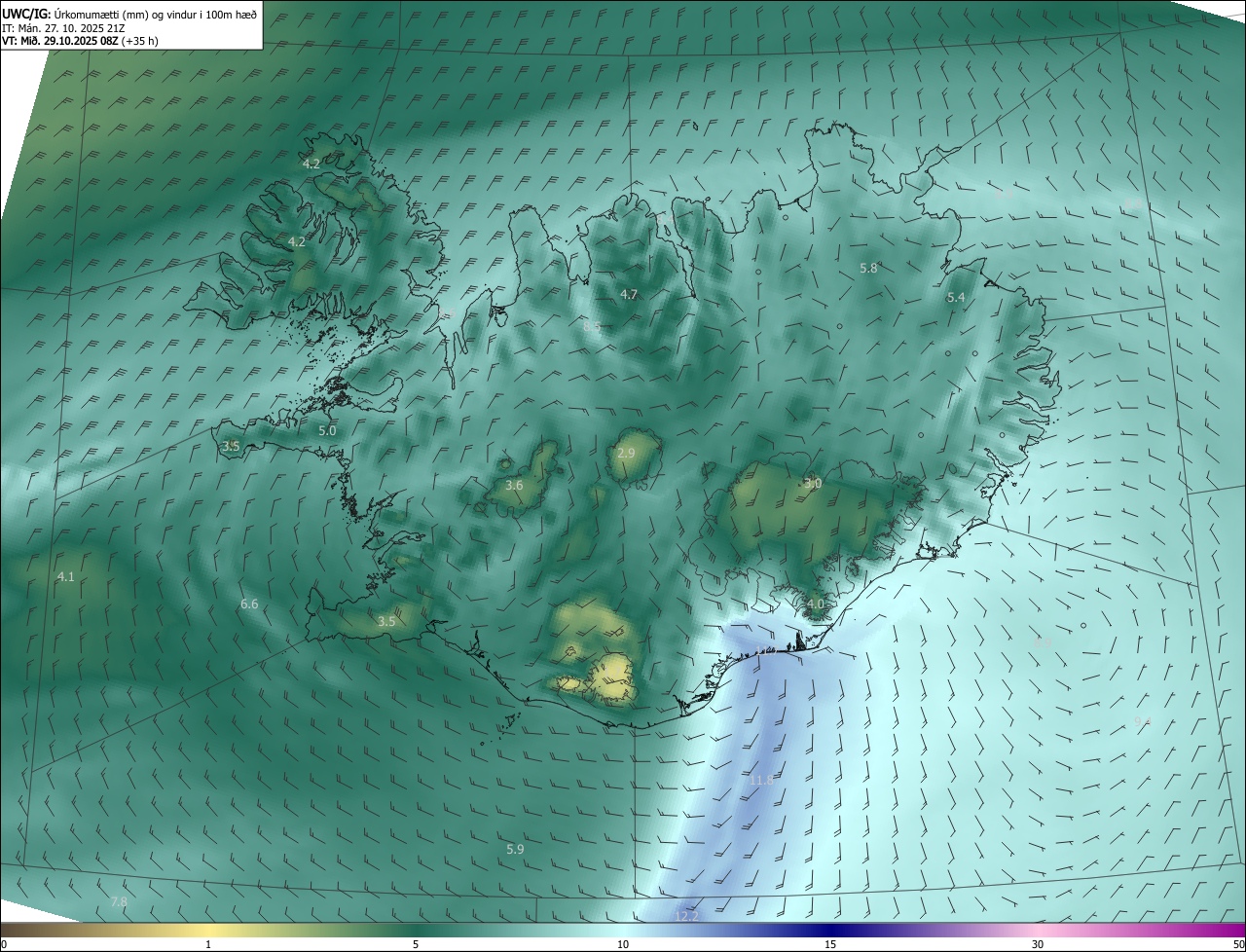
Task: Click the valid time line "VT: Mið. 29.10.2025 08Z (+35 h)"
Action: click(x=82, y=41)
